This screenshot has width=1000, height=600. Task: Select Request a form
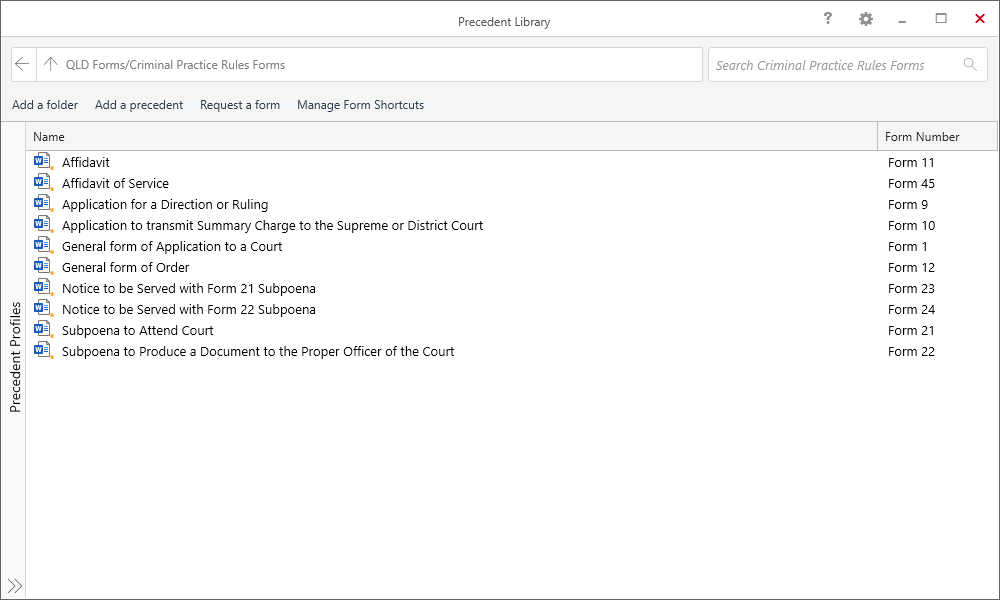point(240,105)
